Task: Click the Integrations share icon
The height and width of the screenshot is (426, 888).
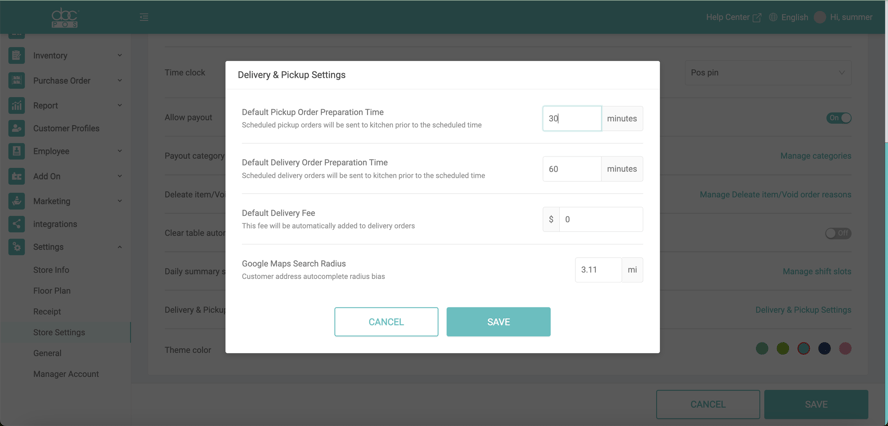Action: click(x=16, y=224)
